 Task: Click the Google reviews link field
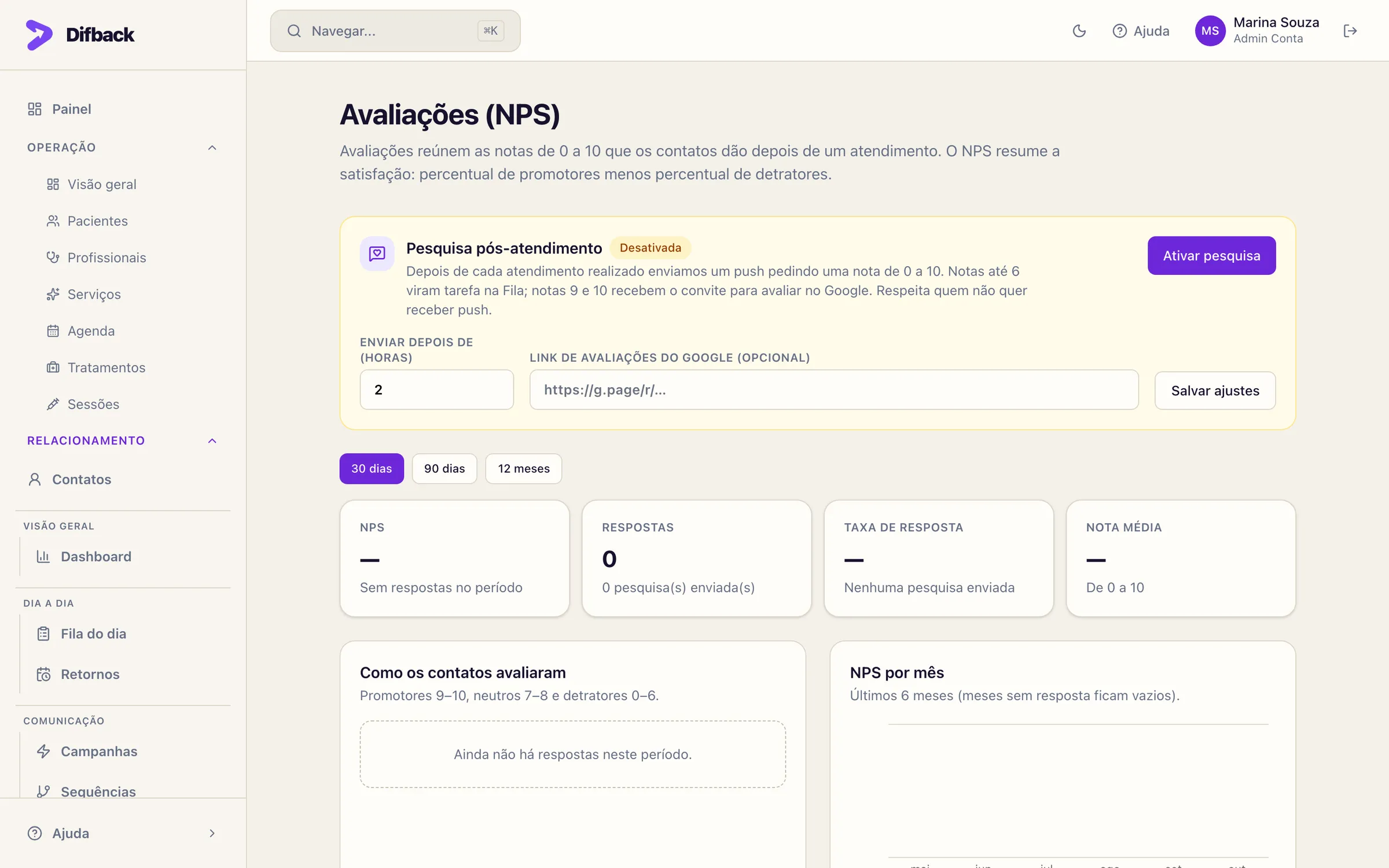[834, 389]
